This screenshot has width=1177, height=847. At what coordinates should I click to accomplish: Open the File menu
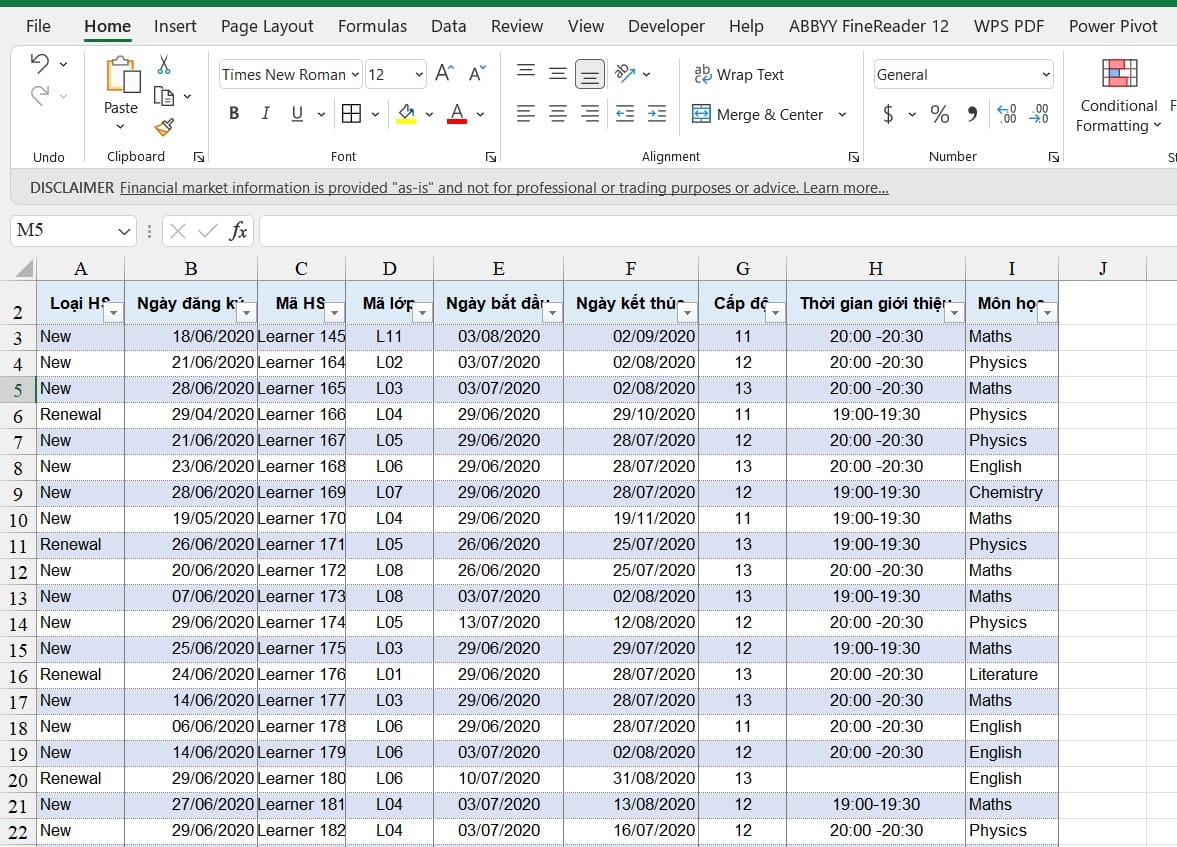click(x=38, y=26)
